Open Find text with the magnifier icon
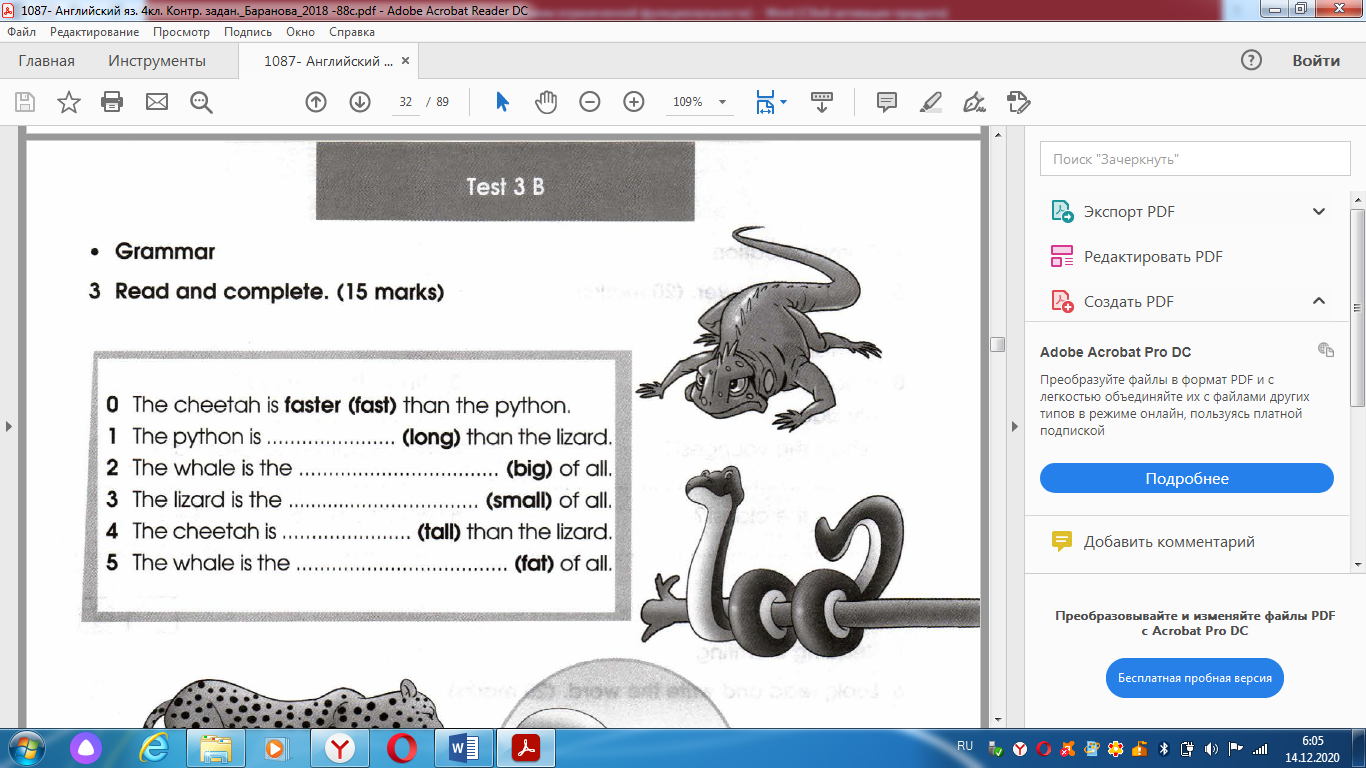This screenshot has width=1366, height=768. coord(201,102)
